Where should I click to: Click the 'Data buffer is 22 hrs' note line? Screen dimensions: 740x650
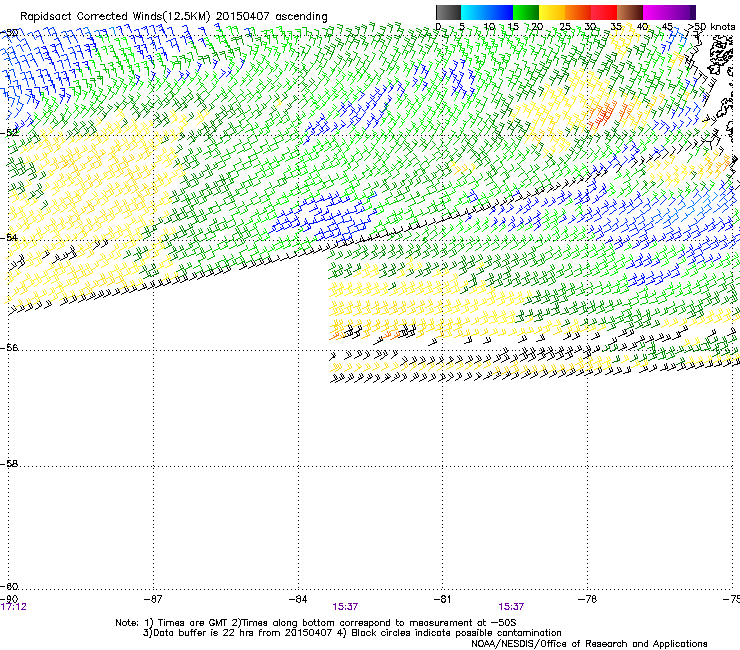point(352,633)
